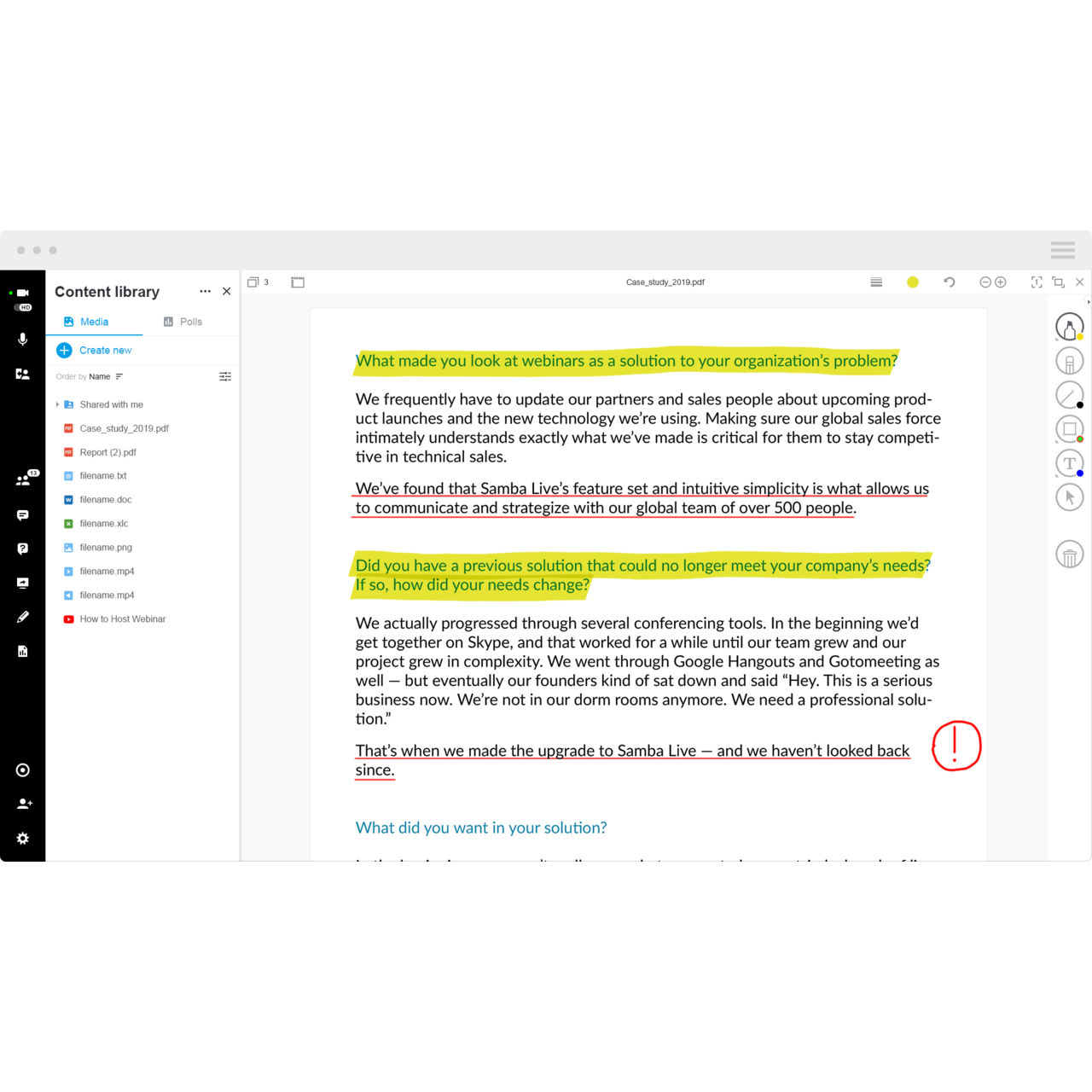Click the yellow color swatch in toolbar
The image size is (1092, 1092).
[x=912, y=282]
